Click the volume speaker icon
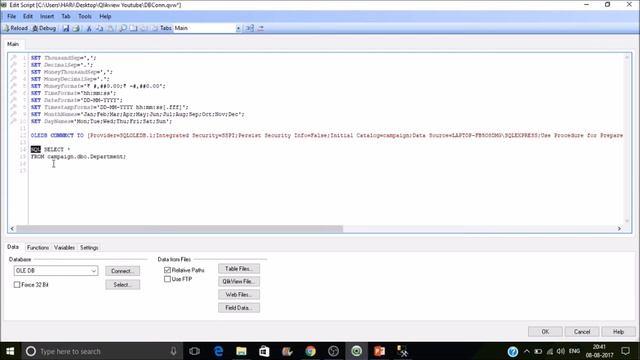 [x=561, y=351]
